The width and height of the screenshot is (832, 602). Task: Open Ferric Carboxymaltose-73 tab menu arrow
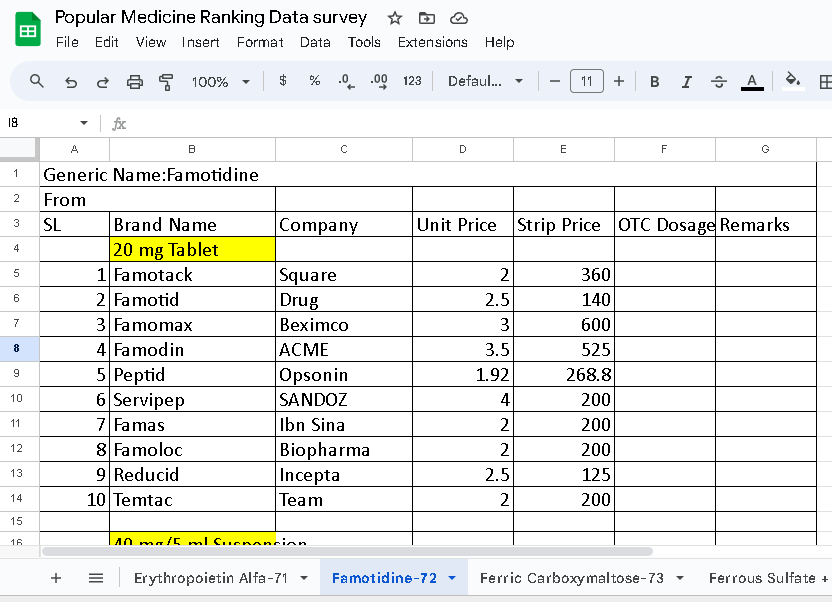coord(680,578)
